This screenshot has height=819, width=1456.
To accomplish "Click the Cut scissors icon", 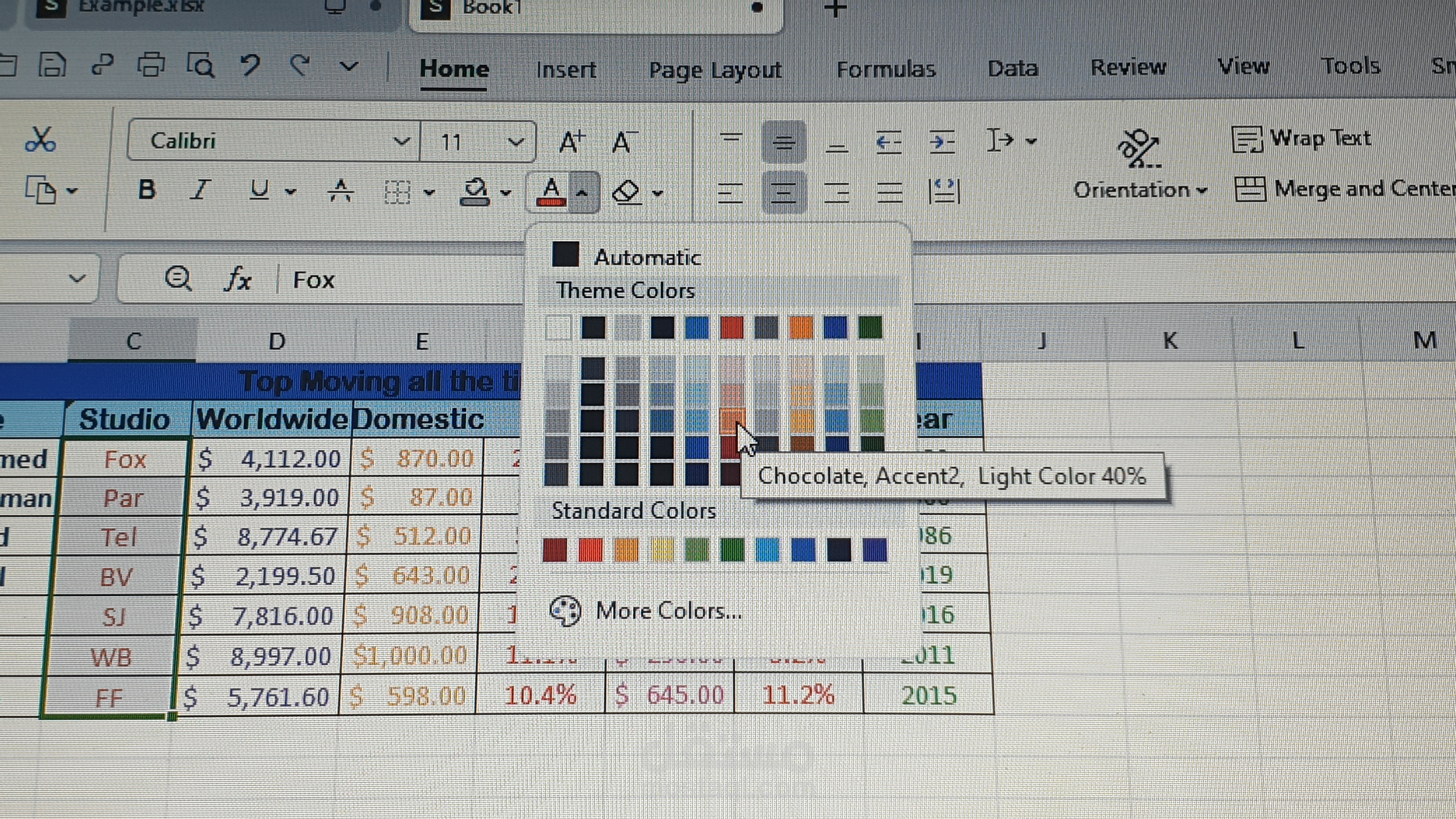I will pyautogui.click(x=40, y=140).
